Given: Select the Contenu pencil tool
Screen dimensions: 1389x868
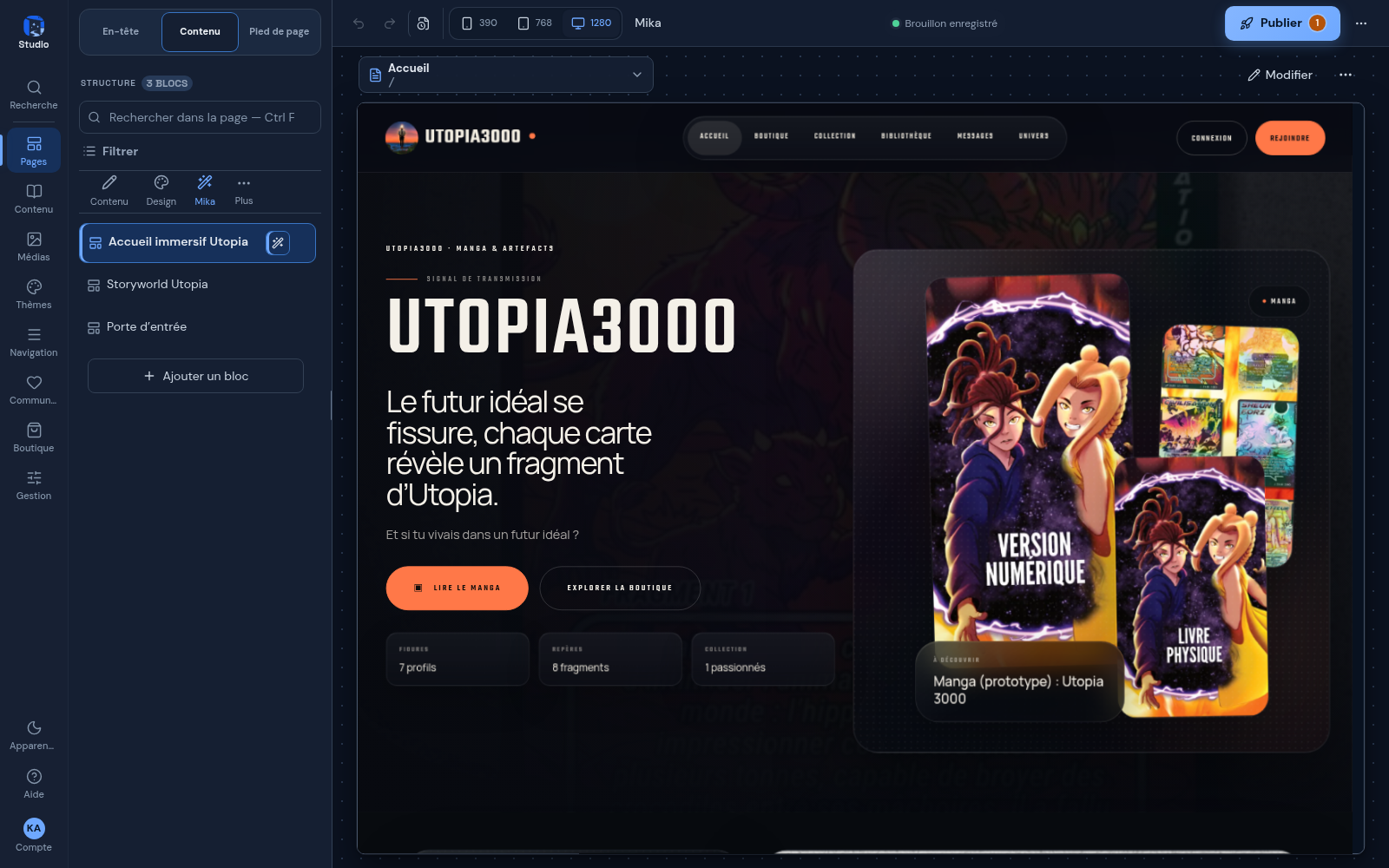Looking at the screenshot, I should tap(109, 190).
